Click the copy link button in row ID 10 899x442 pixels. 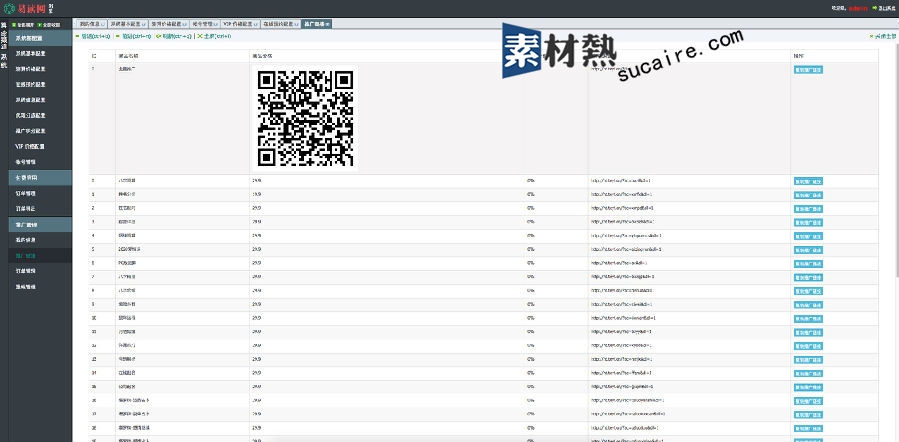click(x=808, y=318)
